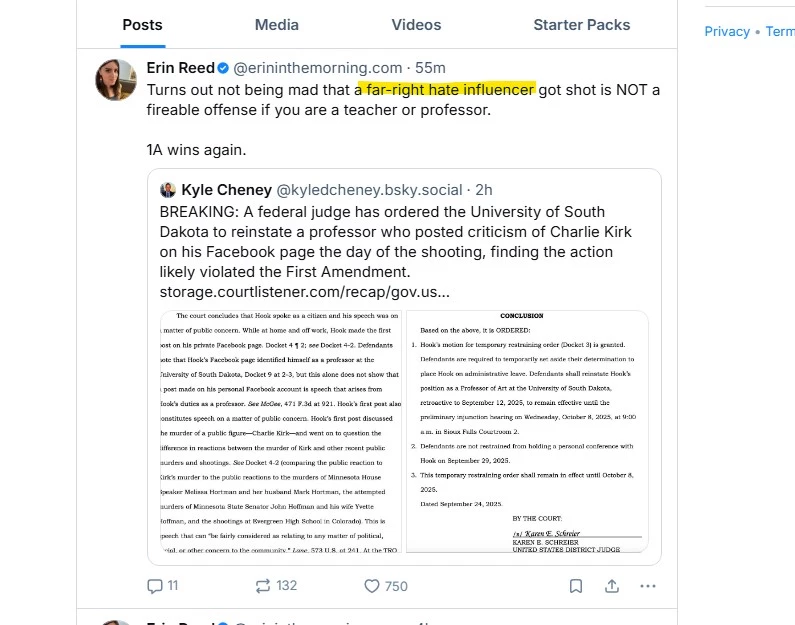This screenshot has width=795, height=625.
Task: Open the left court document image
Action: tap(279, 431)
